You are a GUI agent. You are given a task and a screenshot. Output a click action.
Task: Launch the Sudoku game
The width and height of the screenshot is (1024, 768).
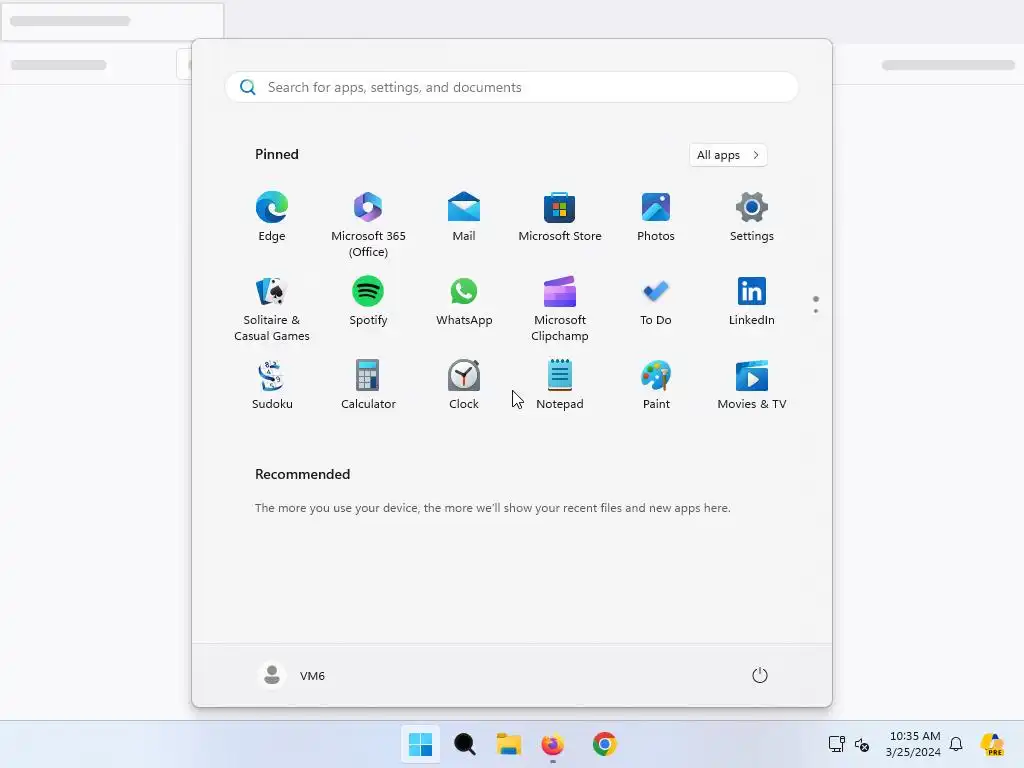click(x=272, y=385)
